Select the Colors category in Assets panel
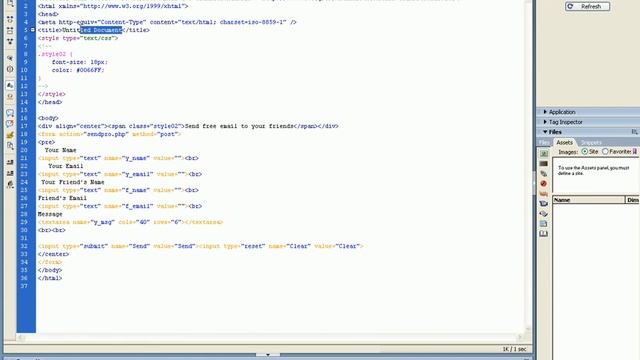Viewport: 640px width, 360px height. (x=544, y=164)
